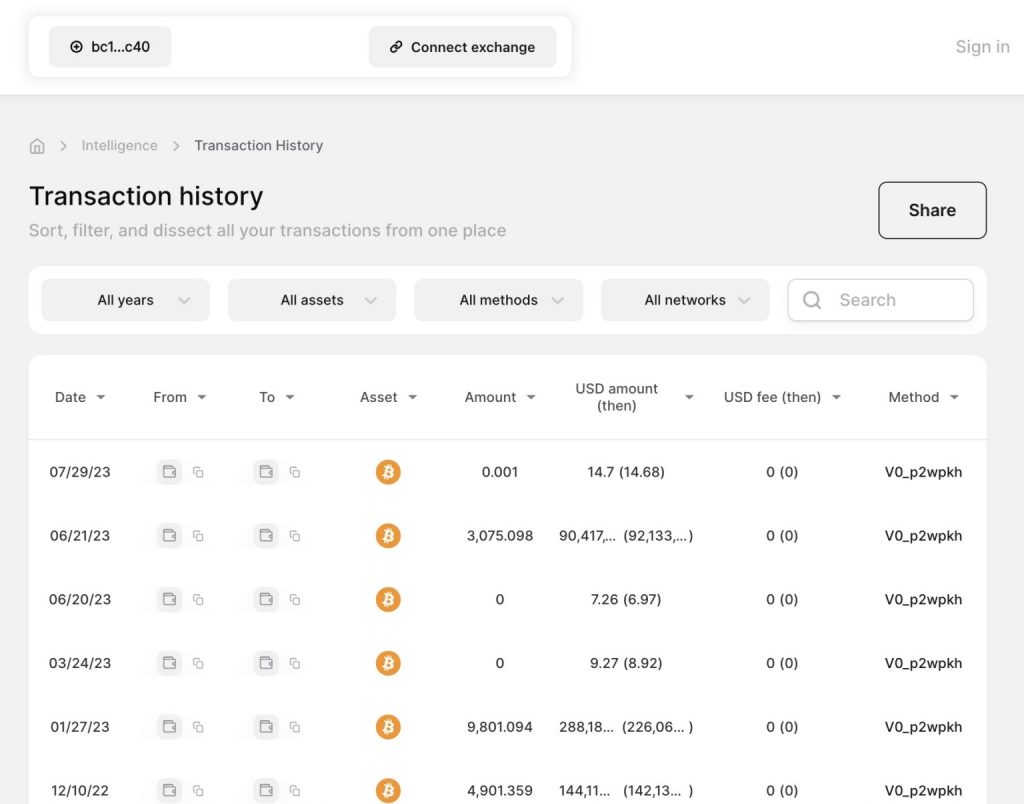Image resolution: width=1024 pixels, height=804 pixels.
Task: Expand the All methods filter dropdown
Action: (498, 300)
